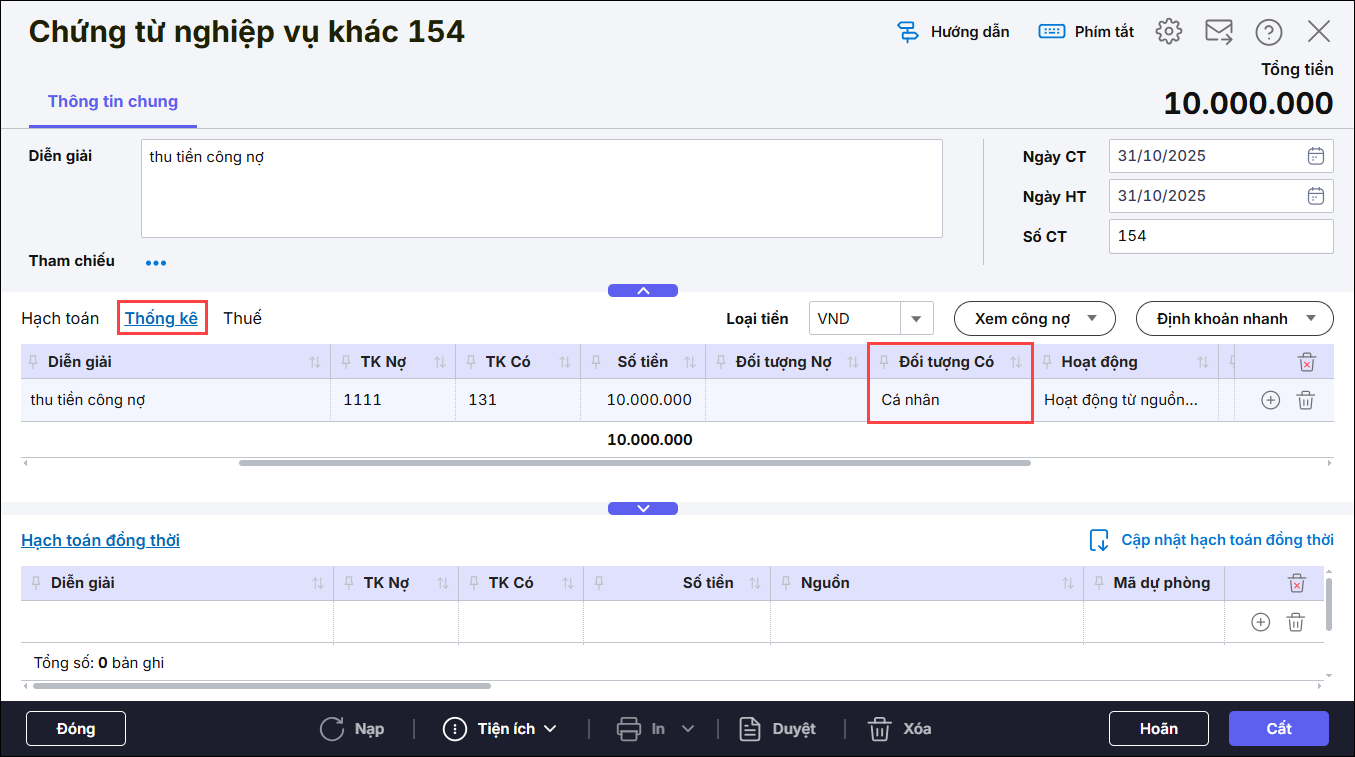Open the settings gear icon
The image size is (1355, 757).
(1168, 32)
